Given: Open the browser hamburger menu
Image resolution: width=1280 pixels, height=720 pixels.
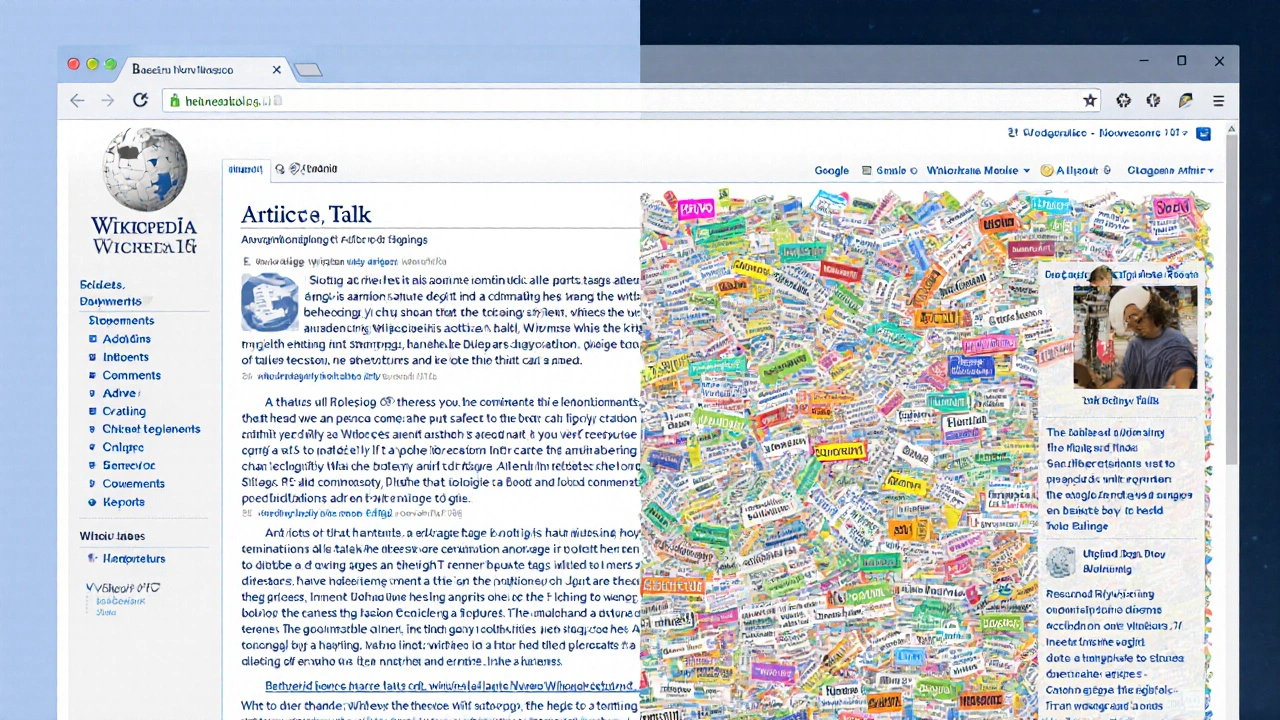Looking at the screenshot, I should (1218, 100).
